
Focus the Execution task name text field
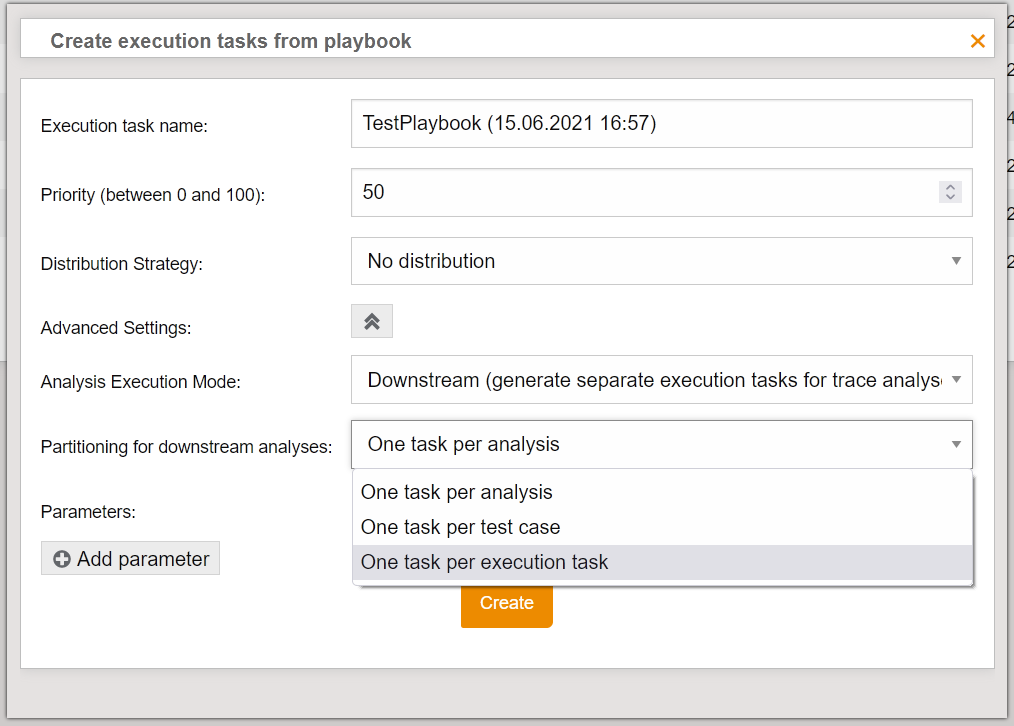click(661, 123)
